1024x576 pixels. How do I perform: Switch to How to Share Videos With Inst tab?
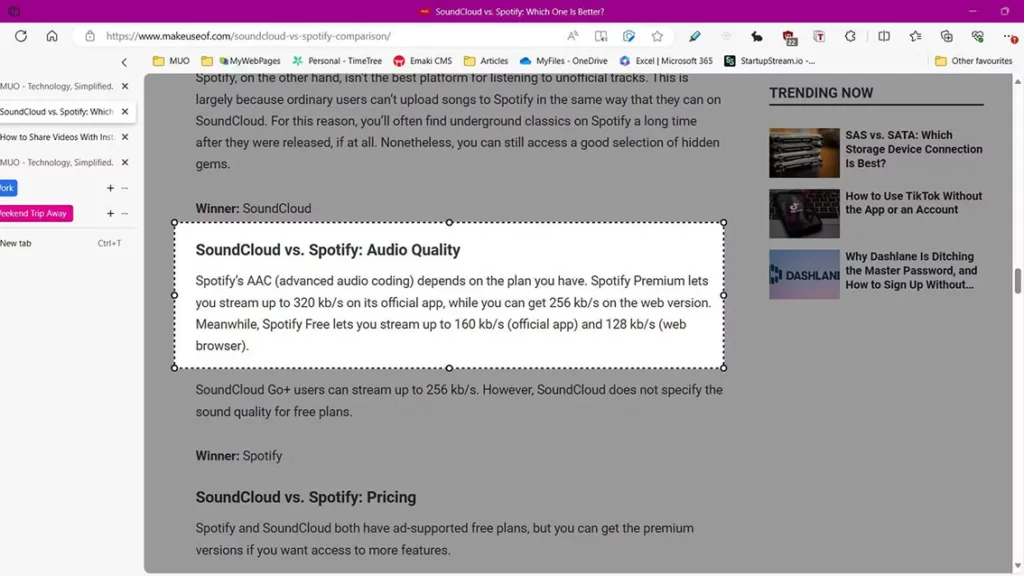[57, 137]
